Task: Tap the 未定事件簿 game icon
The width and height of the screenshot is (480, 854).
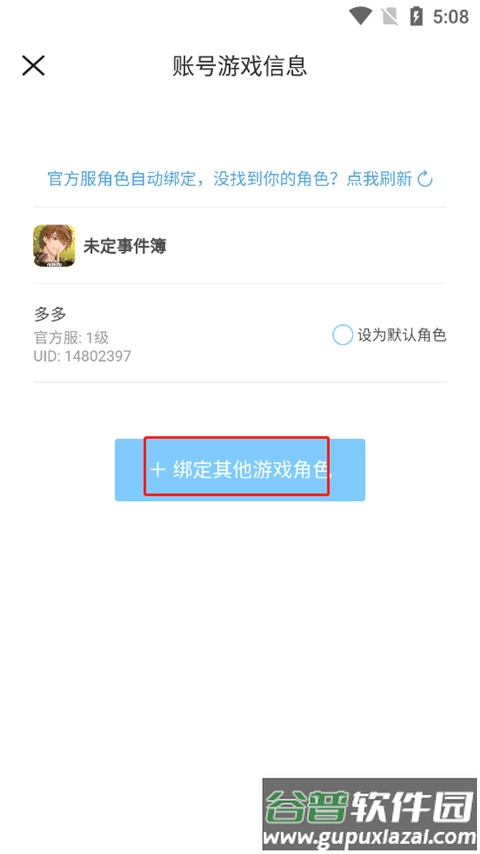Action: pos(54,246)
